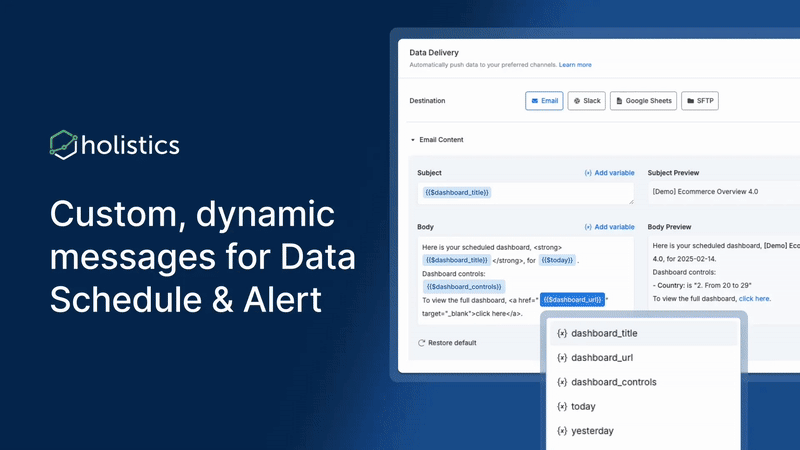Image resolution: width=800 pixels, height=450 pixels.
Task: Click the Holistics logo icon
Action: 63,145
